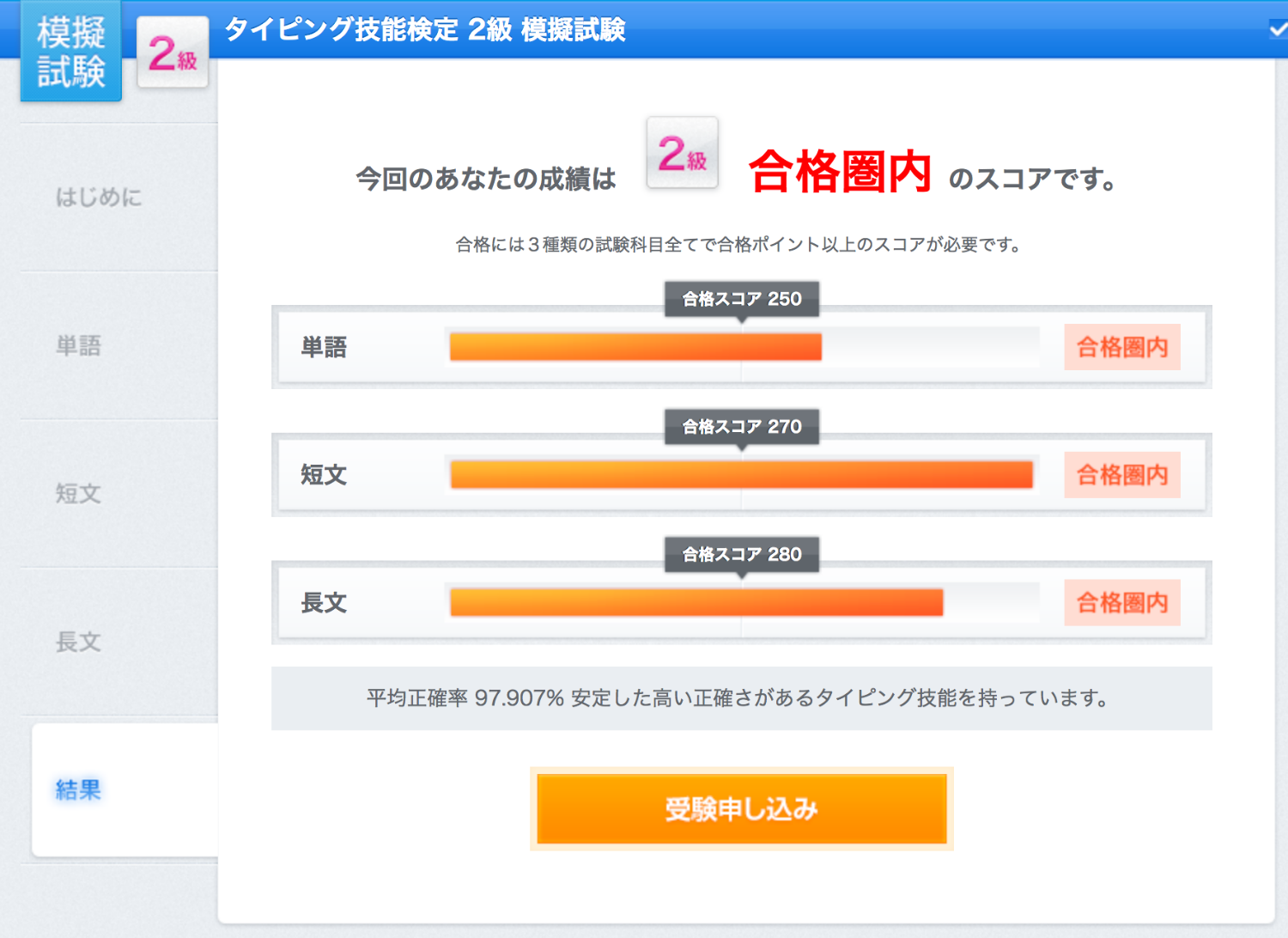The width and height of the screenshot is (1288, 938).
Task: Select the 結果 sidebar tab
Action: tap(79, 789)
